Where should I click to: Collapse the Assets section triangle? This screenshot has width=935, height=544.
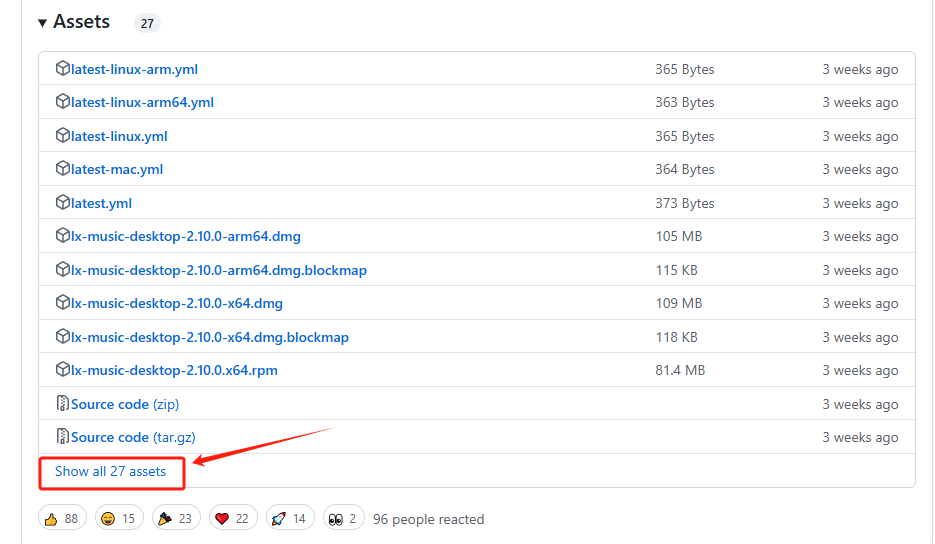(43, 23)
